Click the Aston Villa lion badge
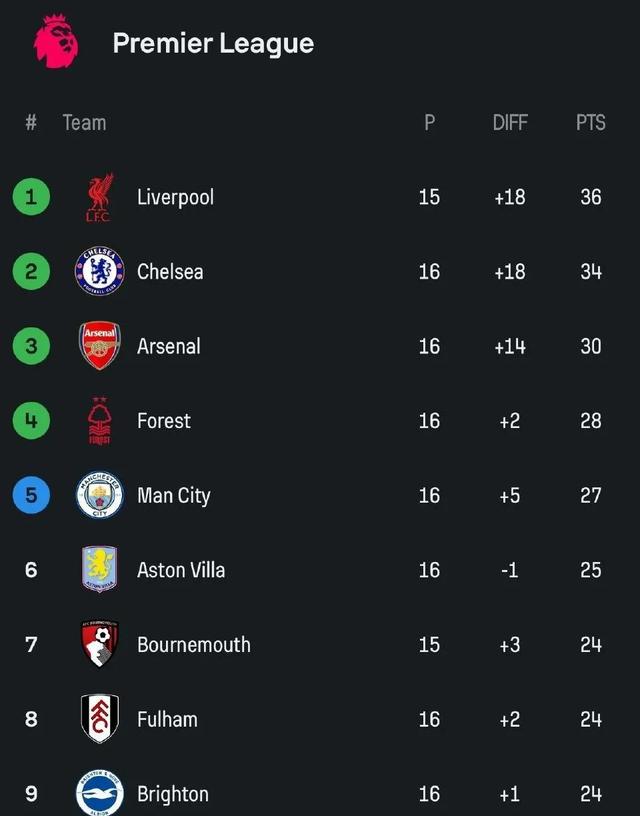Viewport: 640px width, 816px height. pos(100,569)
